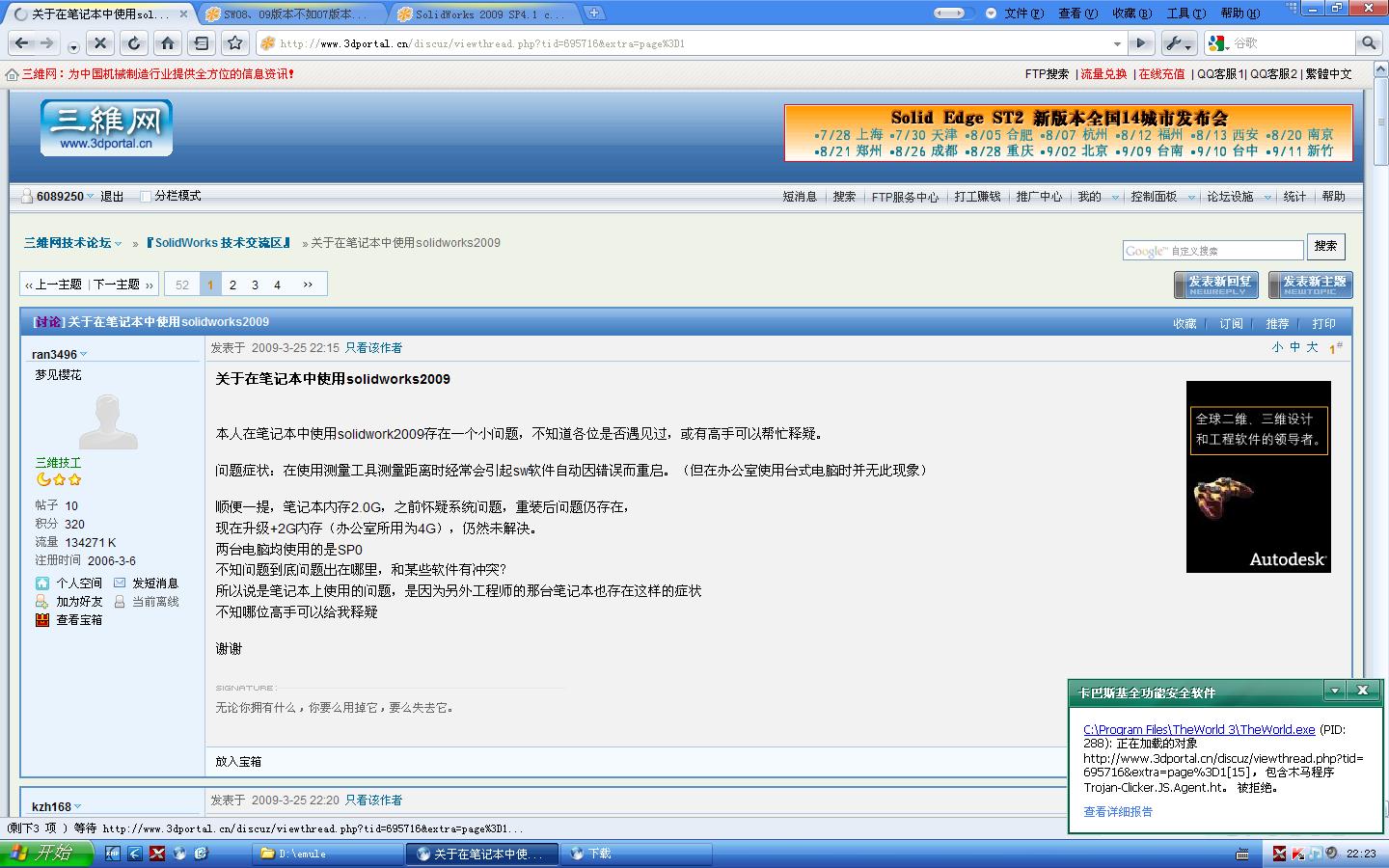Open the 帮助(H) menu
Viewport: 1389px width, 868px height.
click(1239, 14)
